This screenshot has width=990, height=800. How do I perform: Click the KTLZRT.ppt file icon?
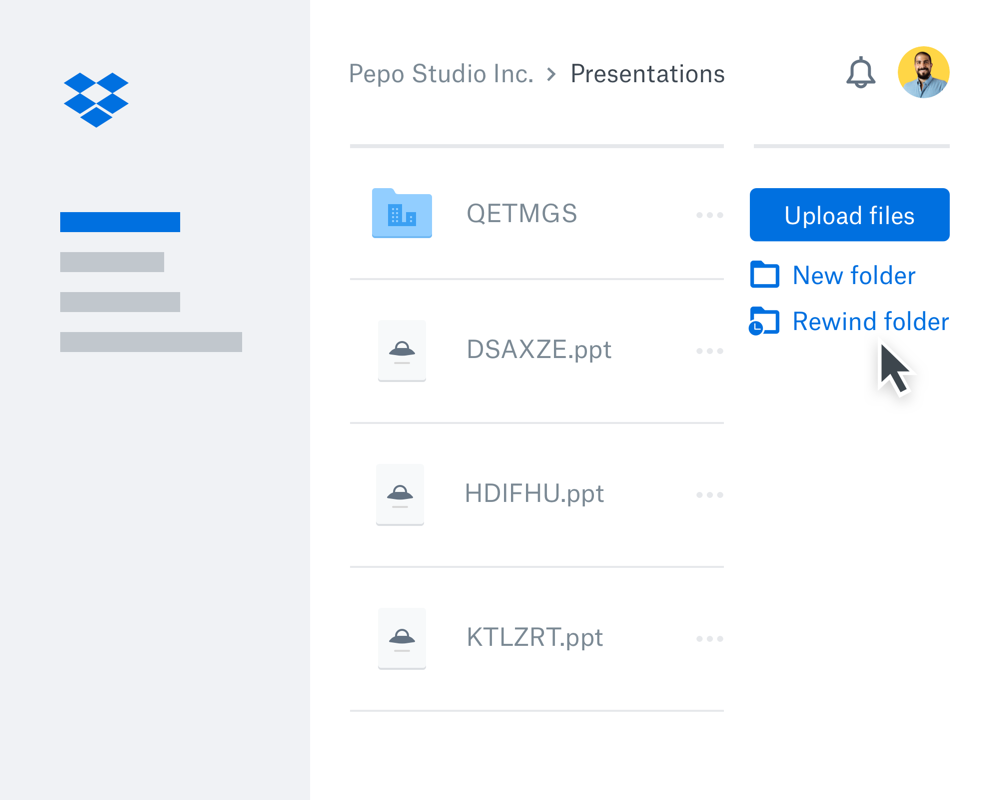coord(401,638)
